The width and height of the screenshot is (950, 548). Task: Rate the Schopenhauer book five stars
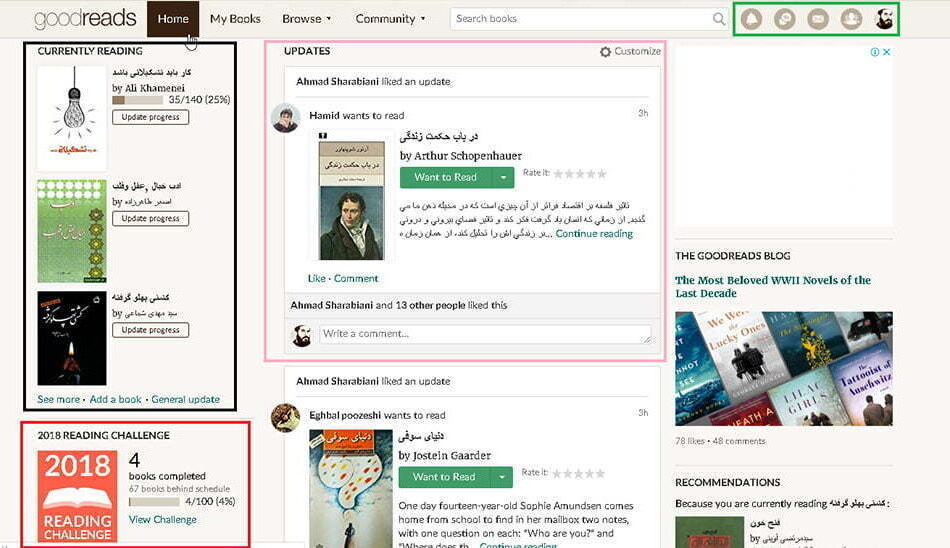[x=602, y=174]
